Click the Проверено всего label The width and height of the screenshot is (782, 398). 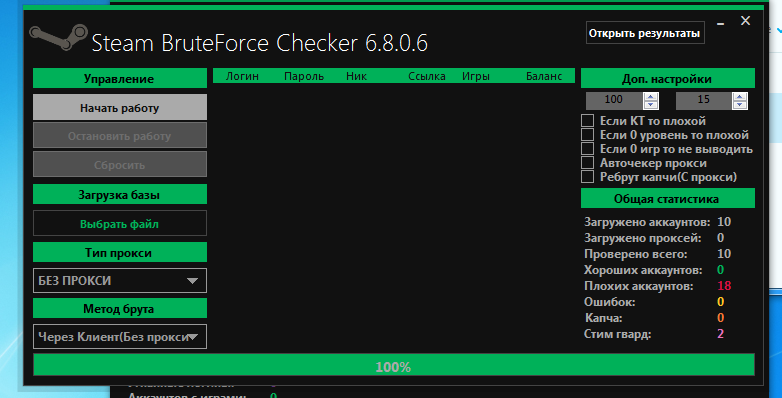pos(635,254)
